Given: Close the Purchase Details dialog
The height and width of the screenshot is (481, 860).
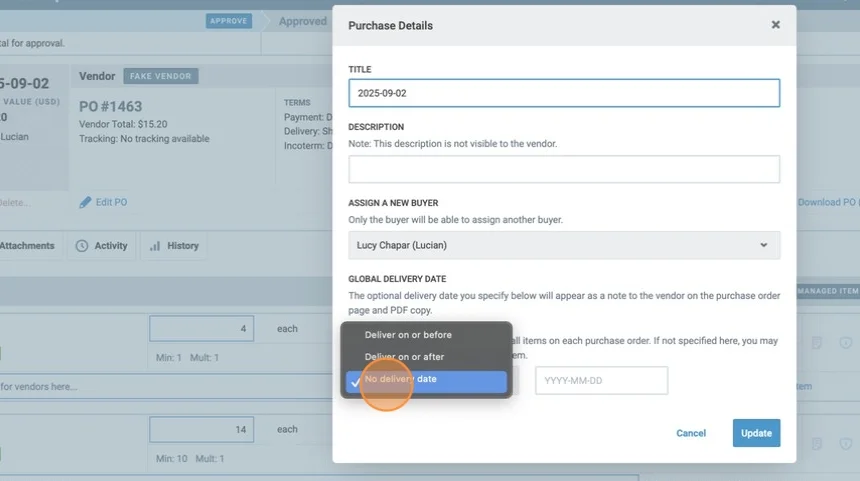Looking at the screenshot, I should [775, 25].
